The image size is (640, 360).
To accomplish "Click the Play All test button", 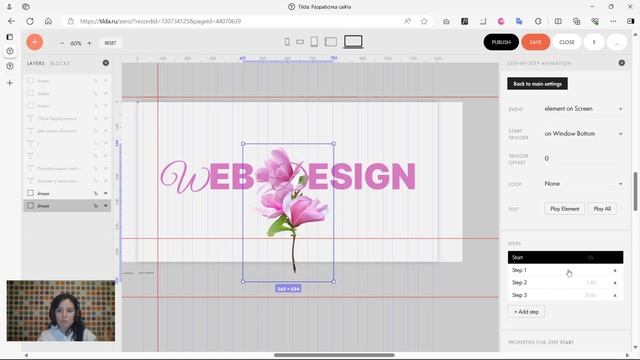I will (602, 209).
